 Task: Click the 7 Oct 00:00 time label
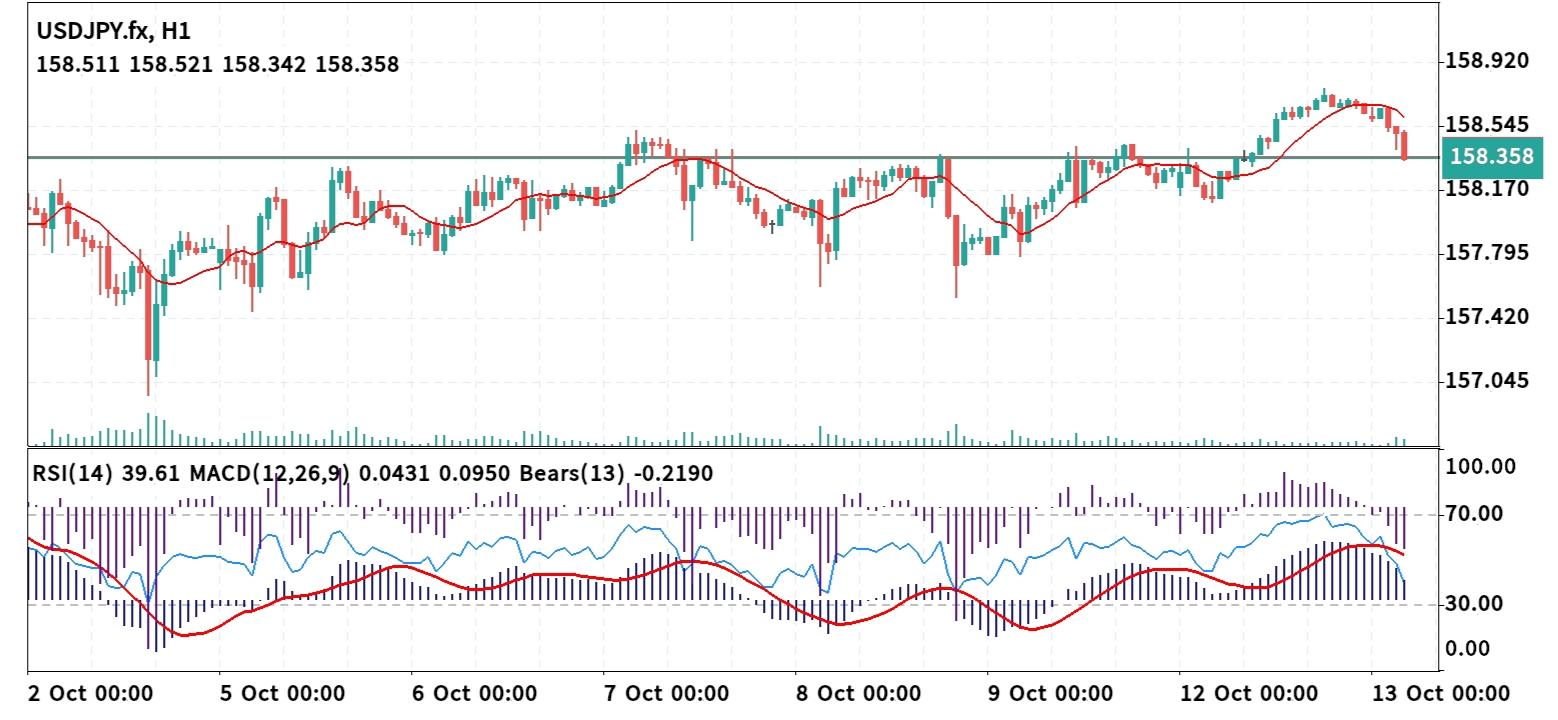coord(666,694)
